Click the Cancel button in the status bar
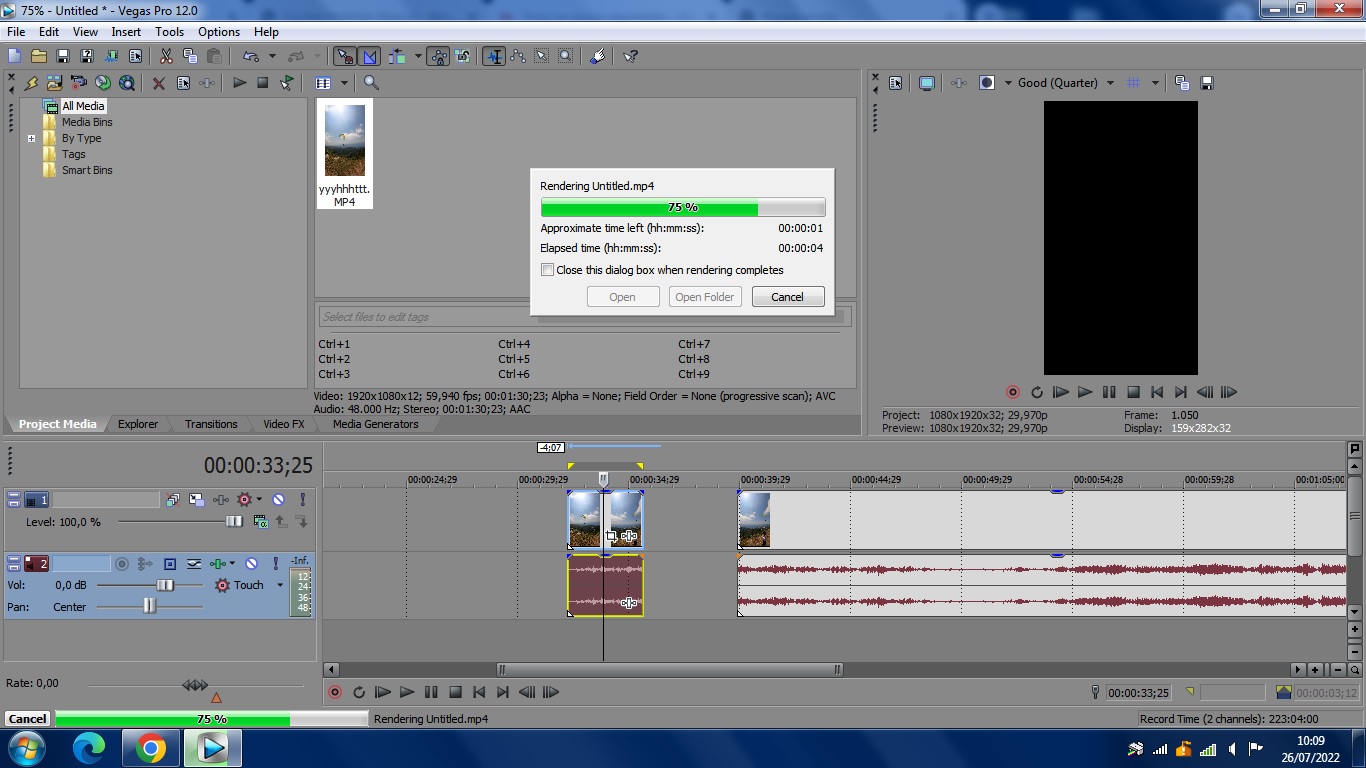Screen dimensions: 1366x768 click(27, 719)
